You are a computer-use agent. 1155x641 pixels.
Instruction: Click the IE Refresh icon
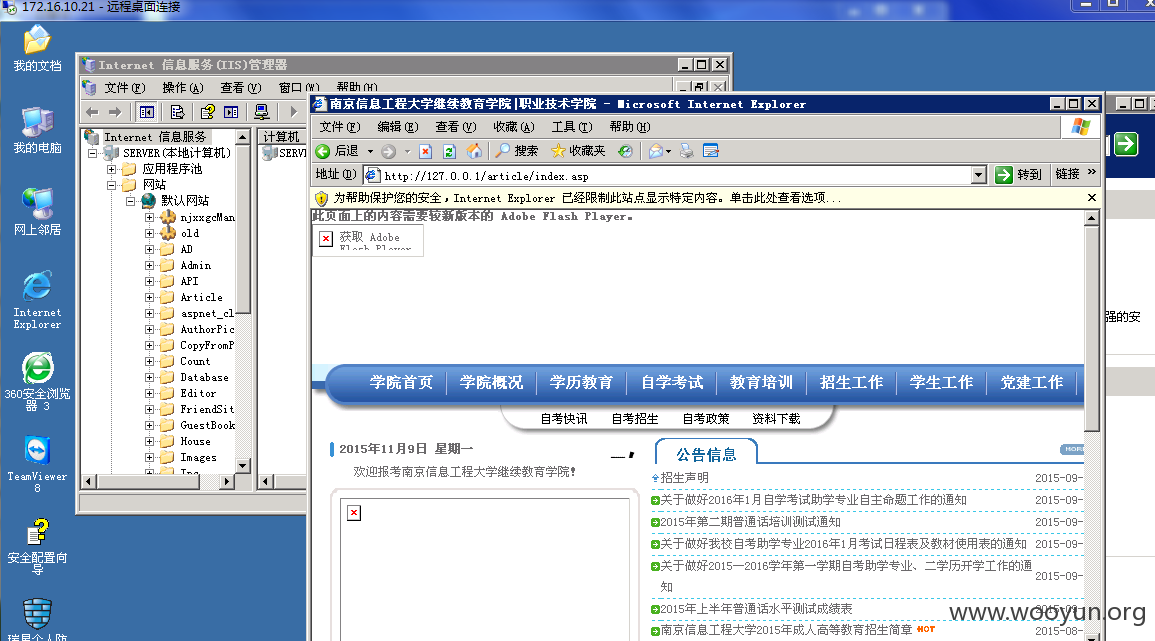449,151
